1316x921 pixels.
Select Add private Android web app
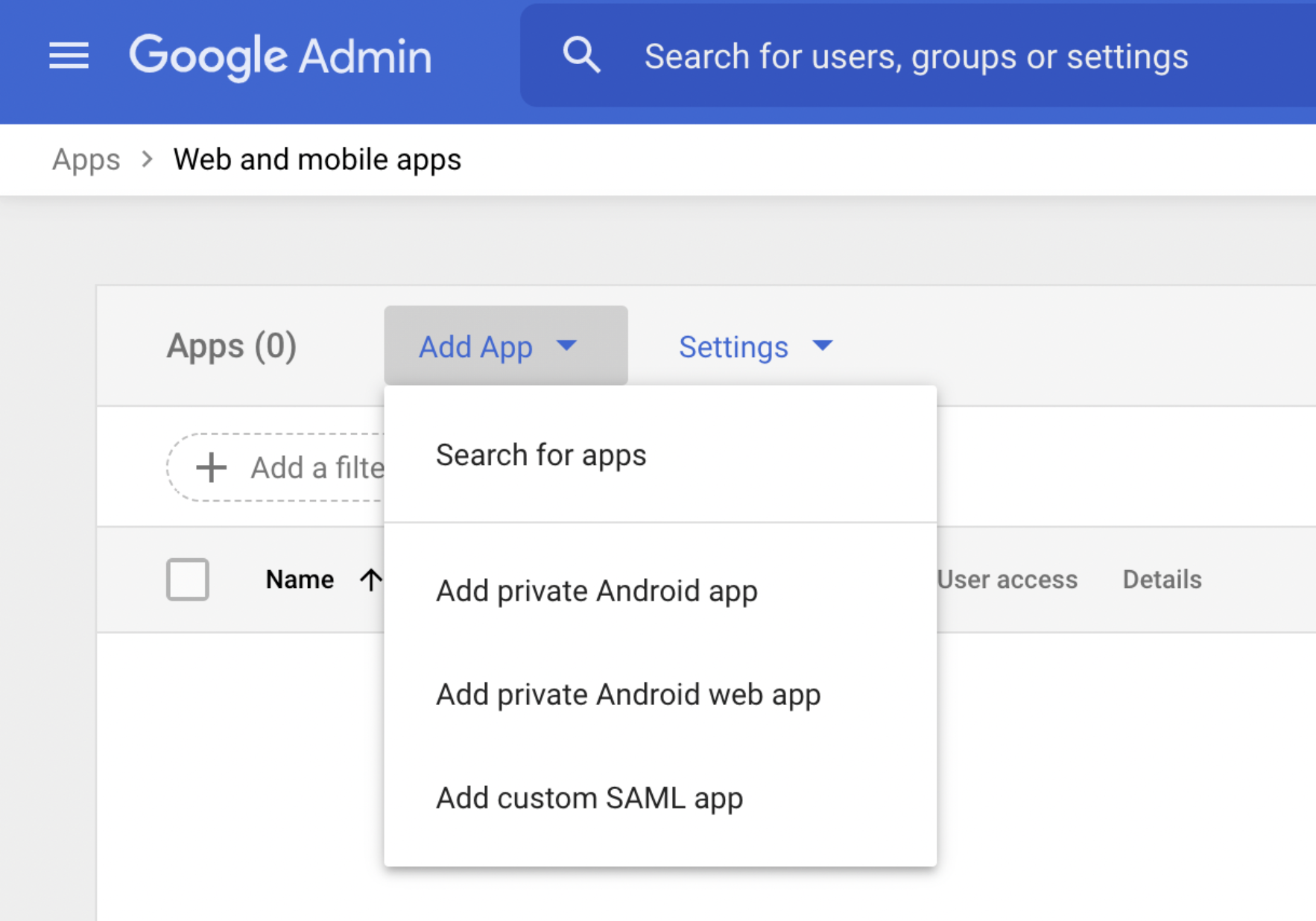coord(660,694)
